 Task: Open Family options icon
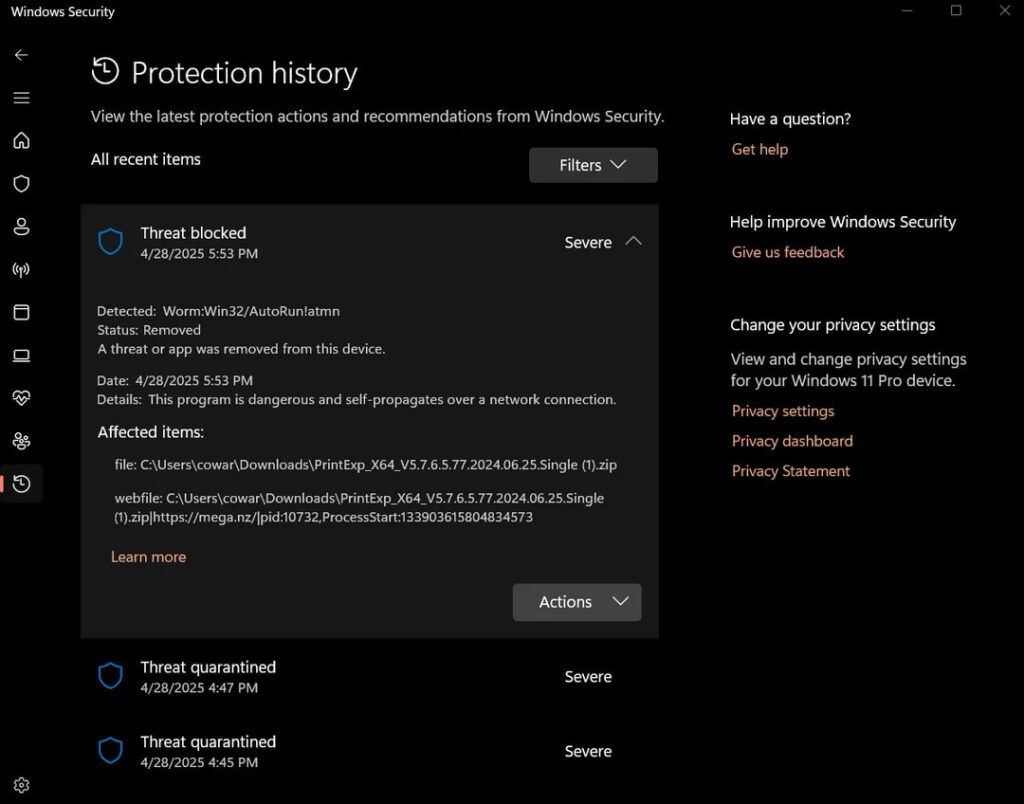click(x=21, y=441)
